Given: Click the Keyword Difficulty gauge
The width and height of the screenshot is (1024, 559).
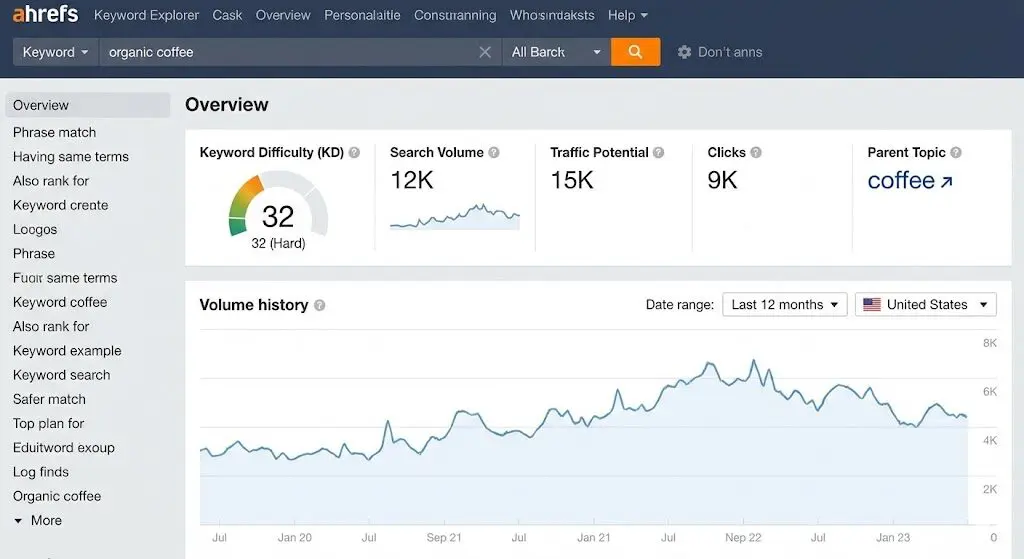Looking at the screenshot, I should click(277, 207).
